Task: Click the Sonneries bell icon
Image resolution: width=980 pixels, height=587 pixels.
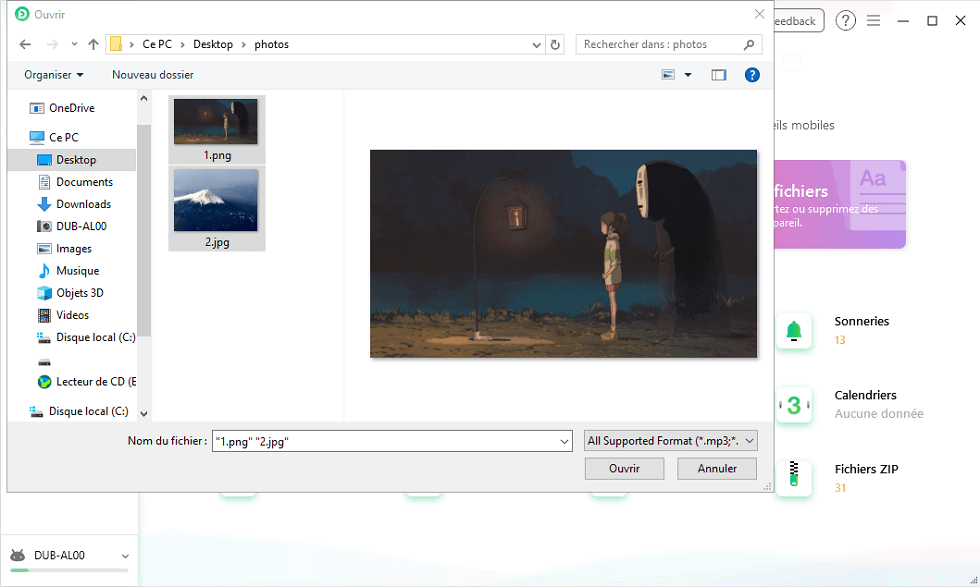Action: (794, 330)
